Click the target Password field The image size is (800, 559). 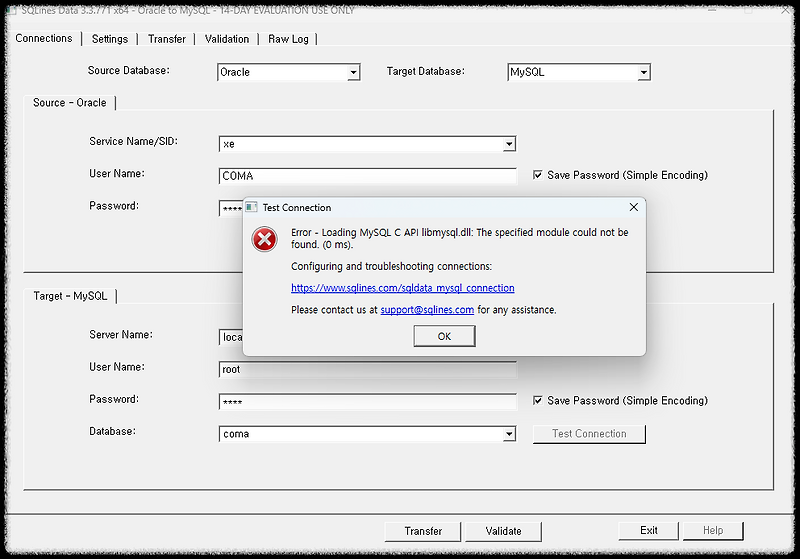click(367, 402)
